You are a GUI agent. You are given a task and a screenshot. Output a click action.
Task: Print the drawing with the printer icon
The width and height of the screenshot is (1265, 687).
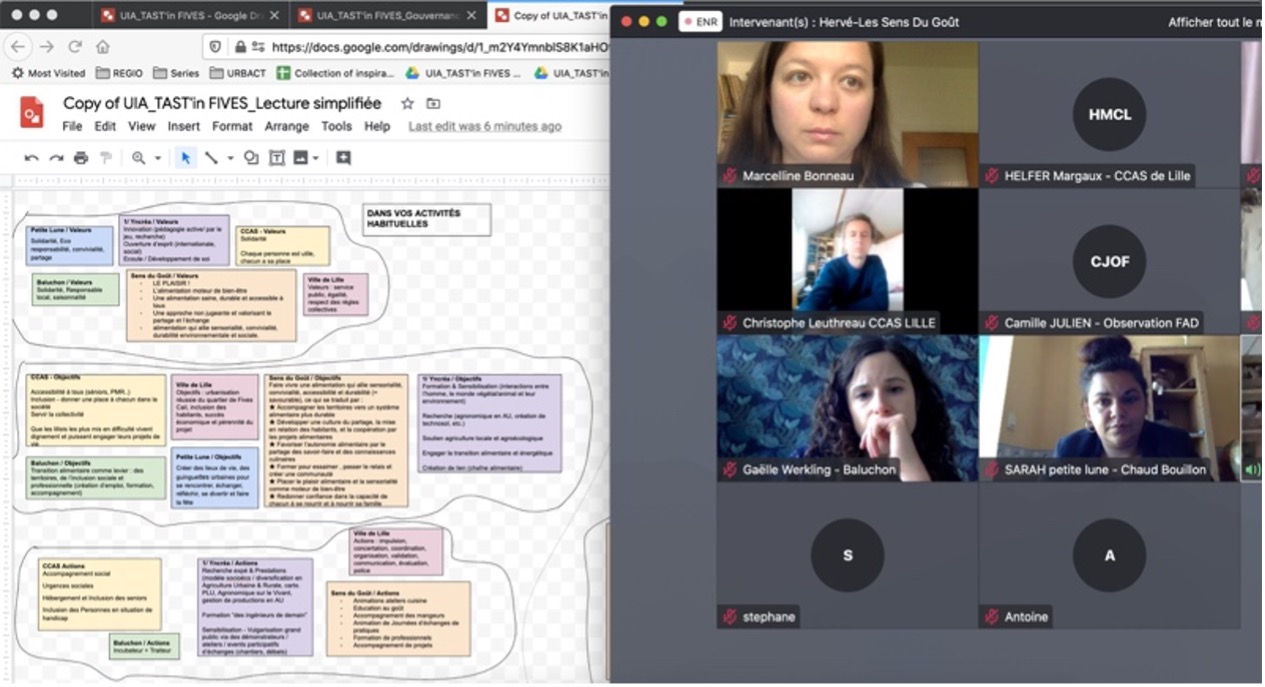point(81,158)
